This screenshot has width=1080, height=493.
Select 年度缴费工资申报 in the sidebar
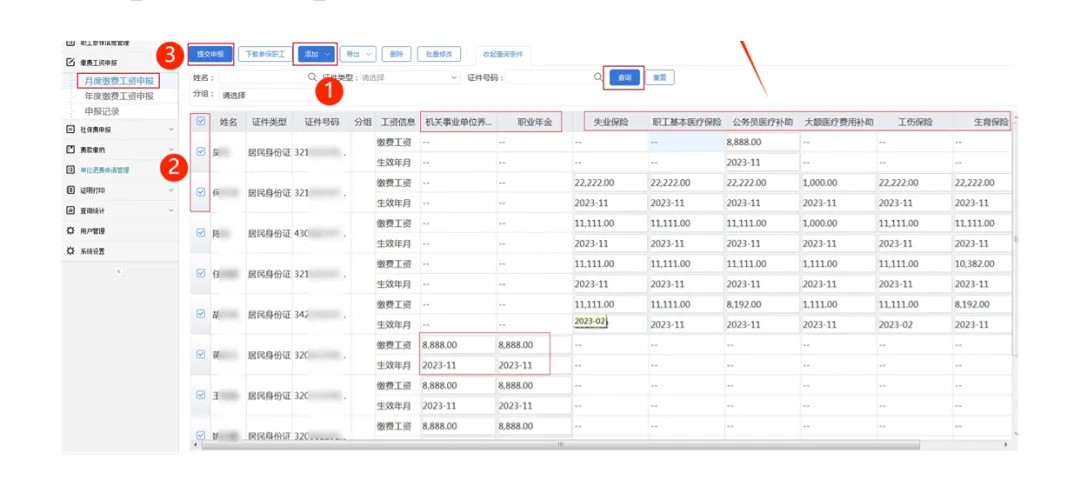click(119, 96)
